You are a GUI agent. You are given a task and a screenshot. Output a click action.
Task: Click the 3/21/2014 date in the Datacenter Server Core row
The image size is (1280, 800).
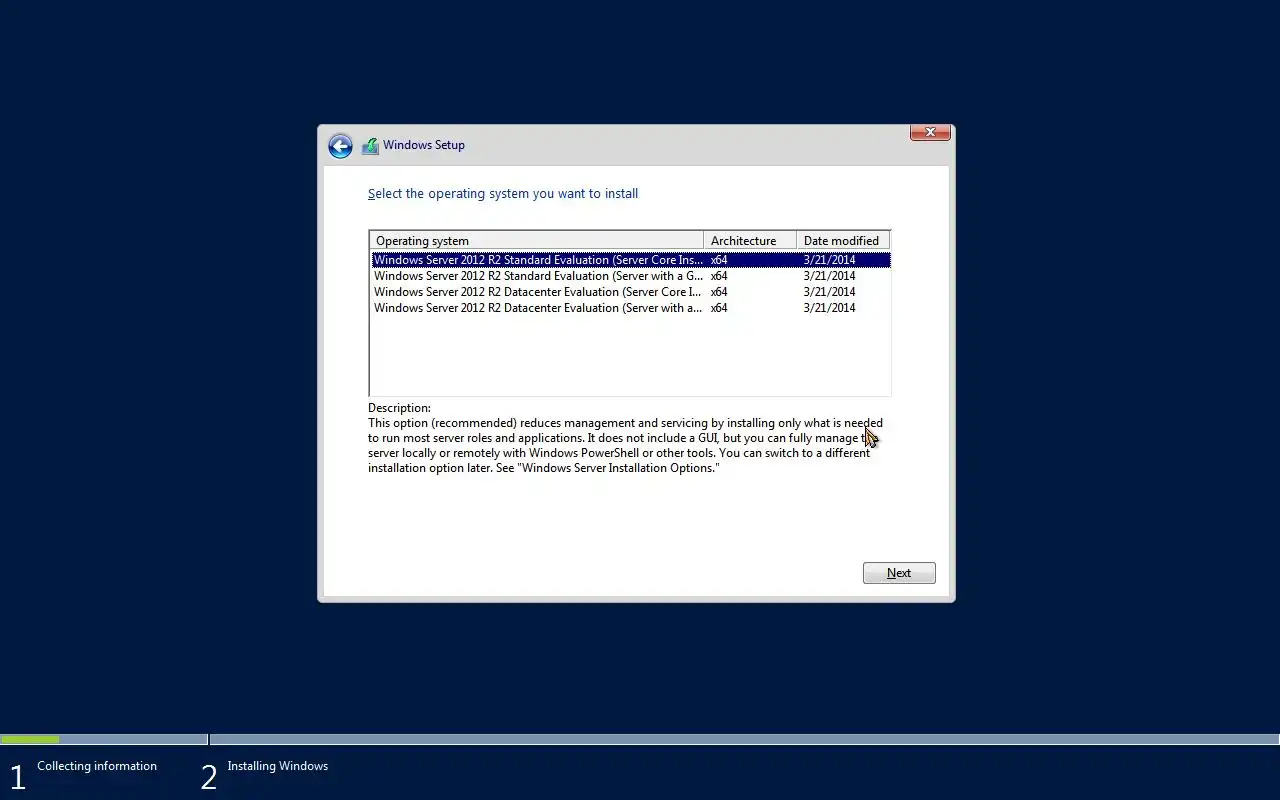(829, 292)
